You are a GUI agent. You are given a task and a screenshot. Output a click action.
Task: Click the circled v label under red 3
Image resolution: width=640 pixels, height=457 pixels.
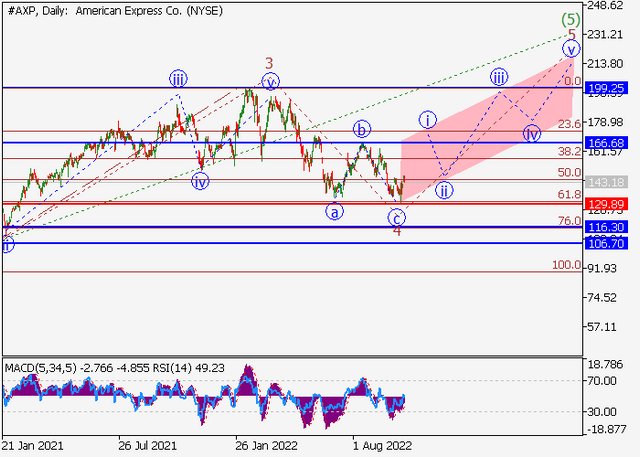[x=270, y=81]
